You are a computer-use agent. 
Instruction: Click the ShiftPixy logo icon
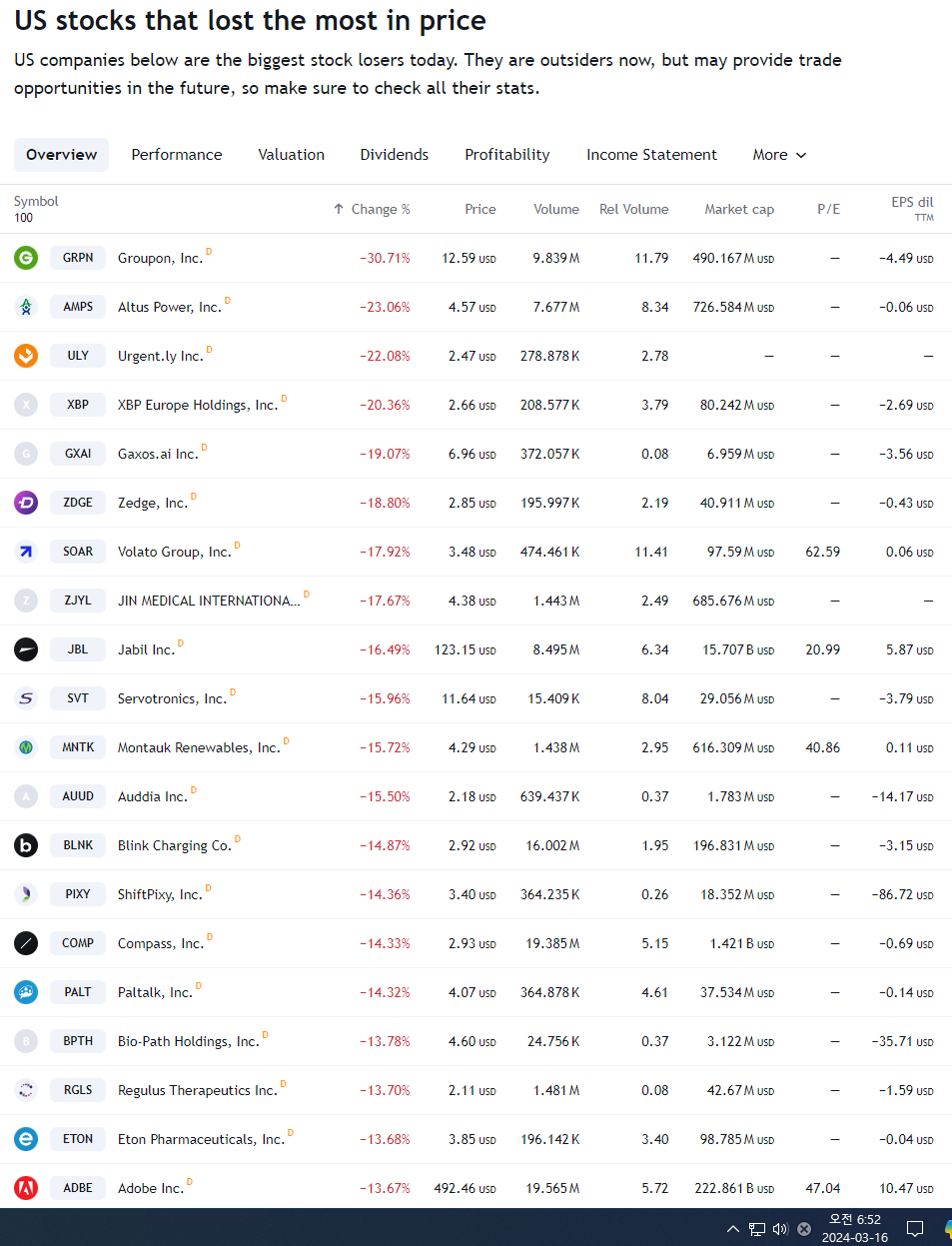(26, 894)
